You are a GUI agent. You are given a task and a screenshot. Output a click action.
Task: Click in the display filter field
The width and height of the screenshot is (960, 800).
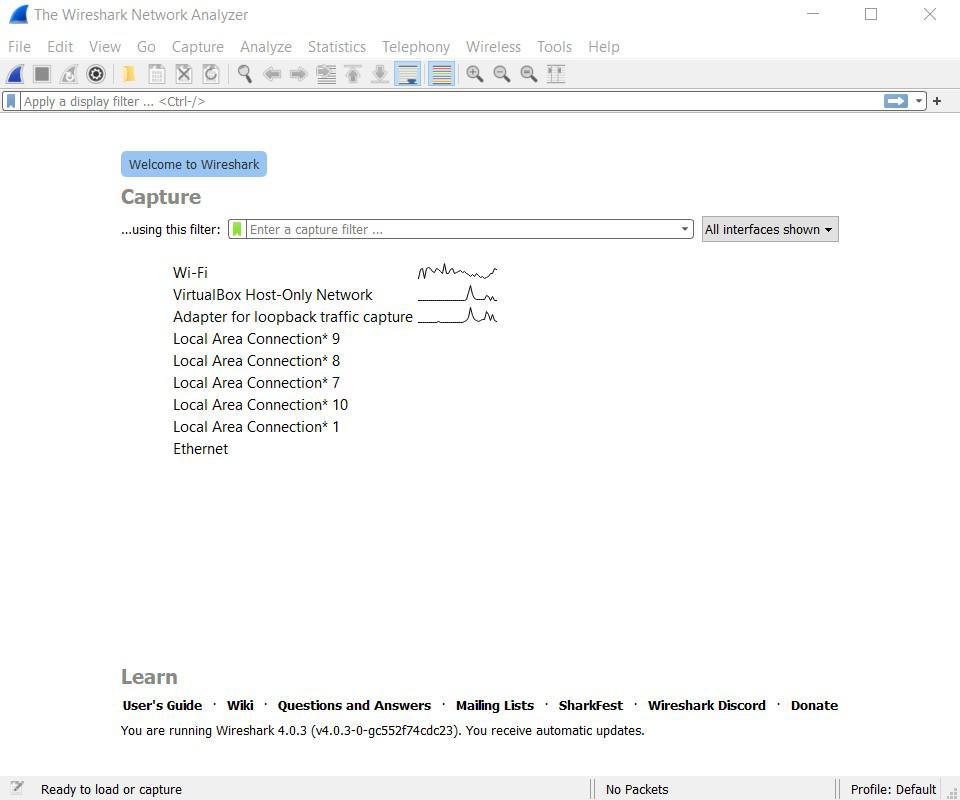tap(452, 101)
